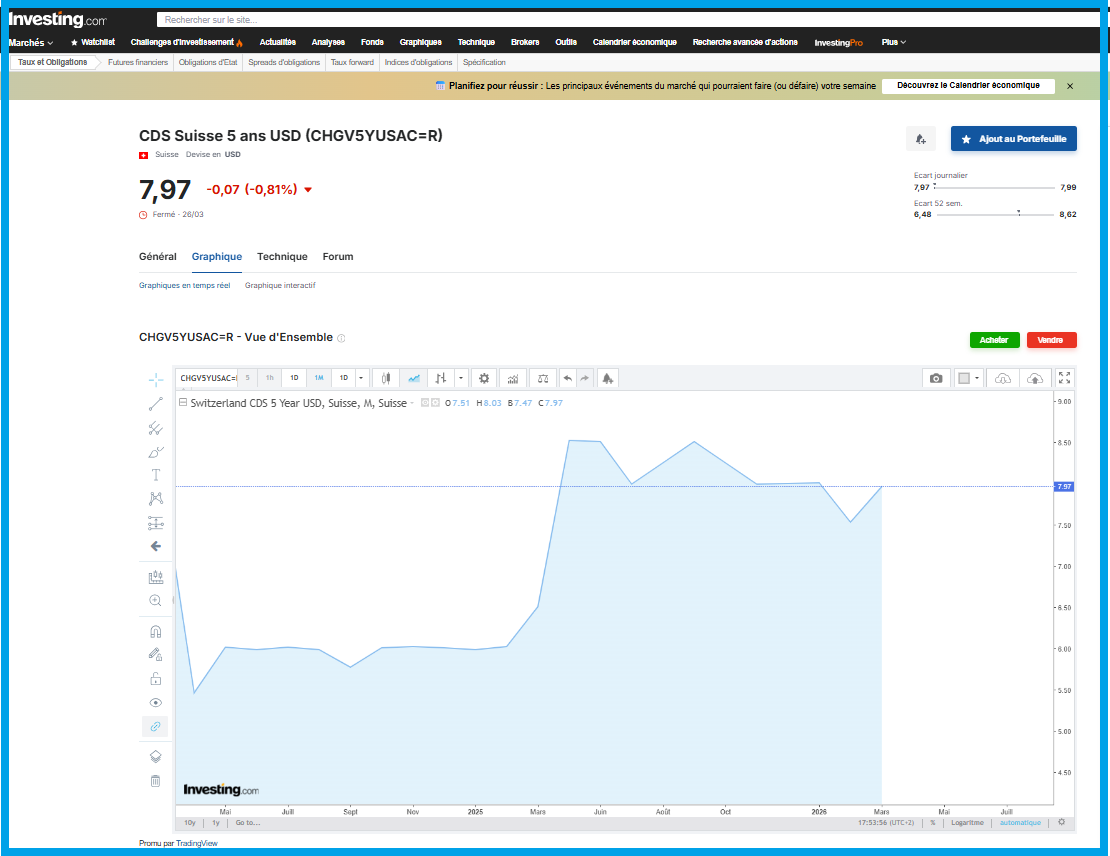Click the trash icon to remove drawings
Screen dimensions: 1110x856
point(155,781)
